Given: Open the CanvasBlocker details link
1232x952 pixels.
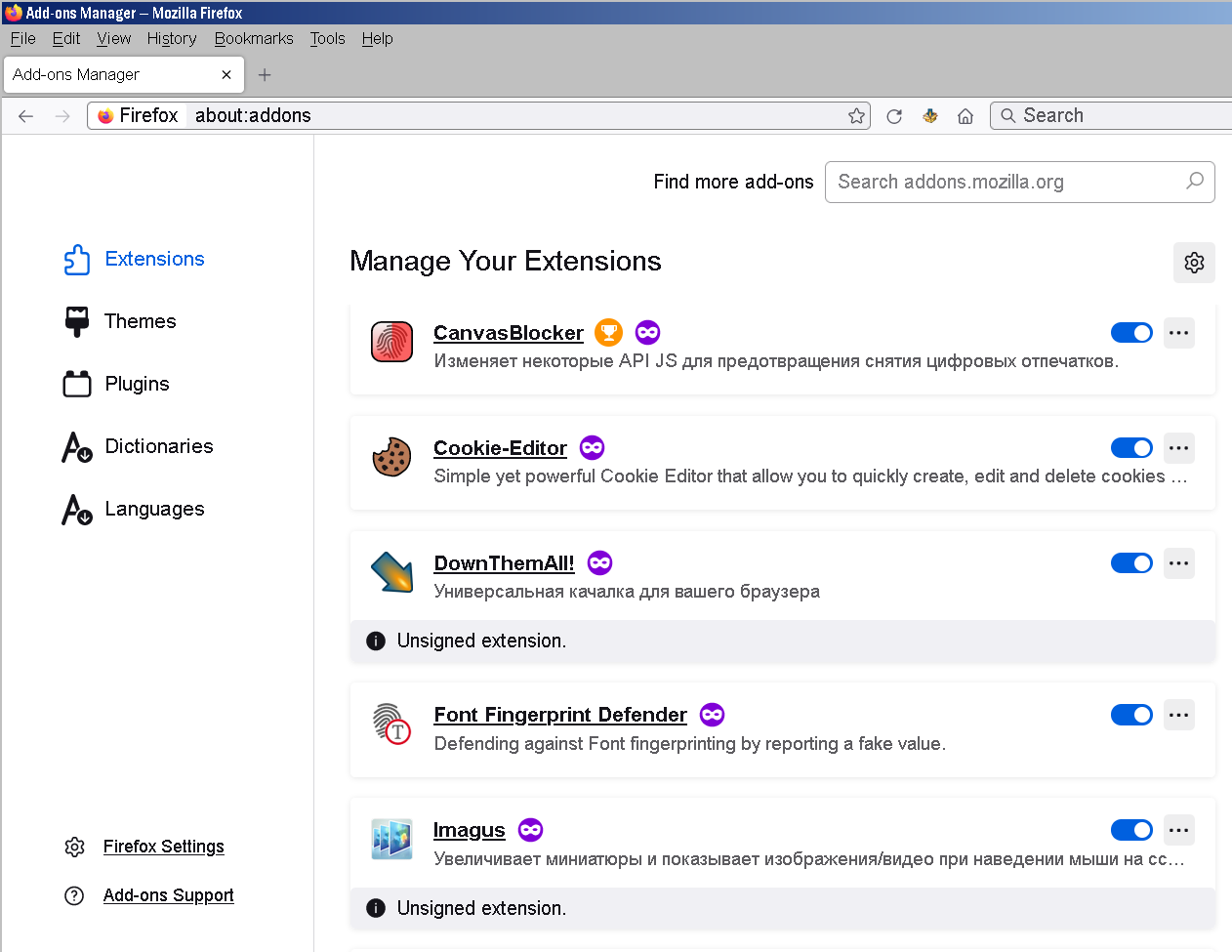Looking at the screenshot, I should click(509, 333).
